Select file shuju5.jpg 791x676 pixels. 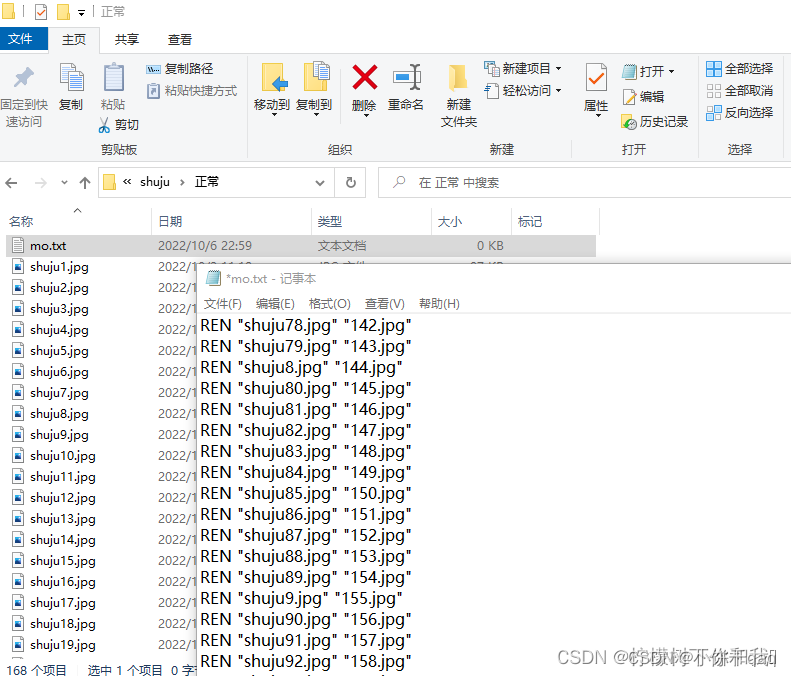coord(59,351)
